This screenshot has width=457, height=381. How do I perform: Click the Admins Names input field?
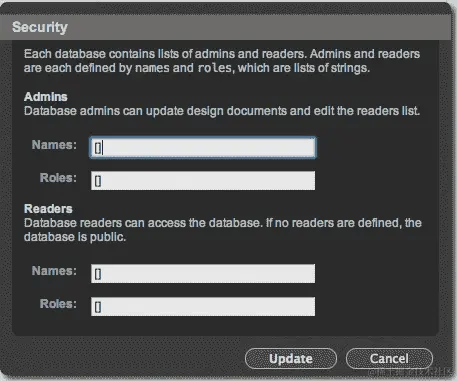coord(203,147)
